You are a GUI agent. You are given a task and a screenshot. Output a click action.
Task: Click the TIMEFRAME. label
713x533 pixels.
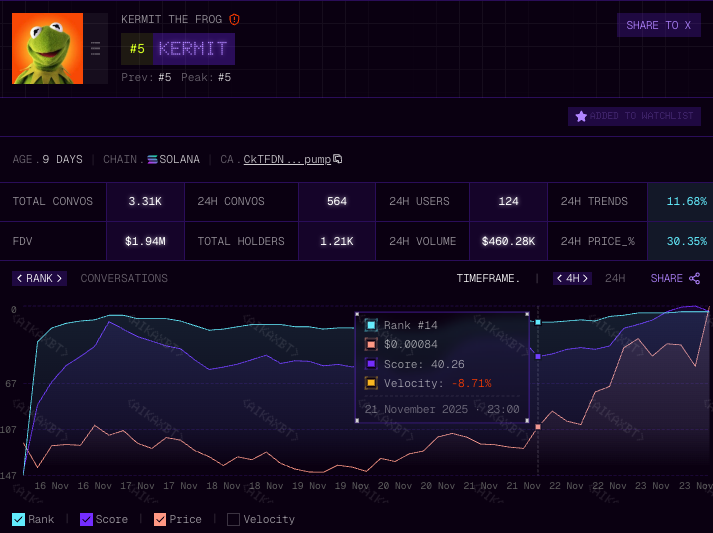tap(488, 278)
